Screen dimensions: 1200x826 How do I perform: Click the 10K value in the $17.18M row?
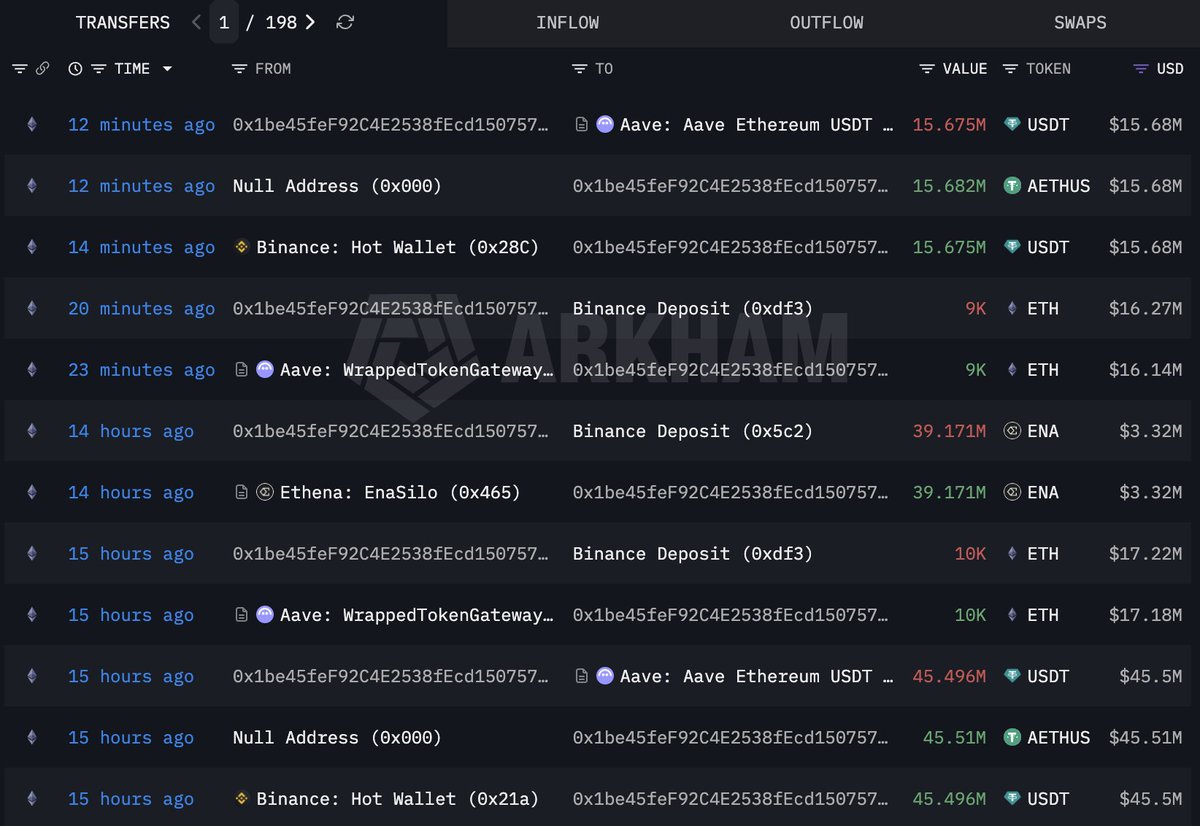tap(970, 615)
